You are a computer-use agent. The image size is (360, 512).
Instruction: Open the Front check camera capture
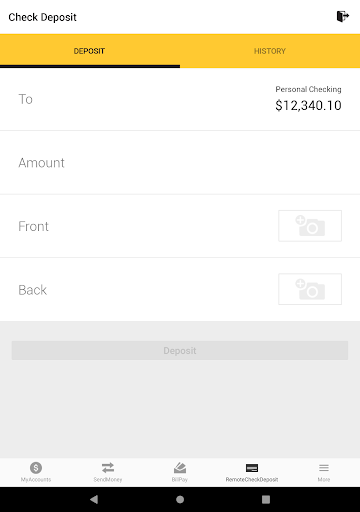point(310,226)
